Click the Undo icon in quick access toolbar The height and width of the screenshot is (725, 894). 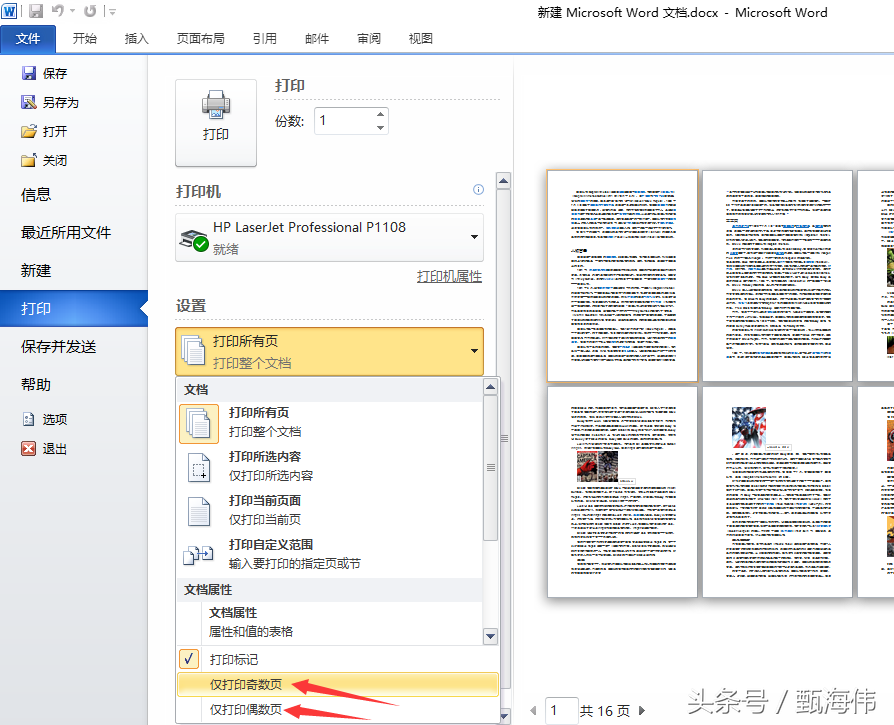[x=58, y=11]
